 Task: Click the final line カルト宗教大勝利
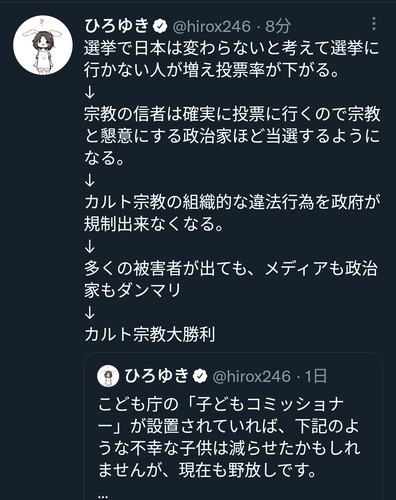click(150, 334)
